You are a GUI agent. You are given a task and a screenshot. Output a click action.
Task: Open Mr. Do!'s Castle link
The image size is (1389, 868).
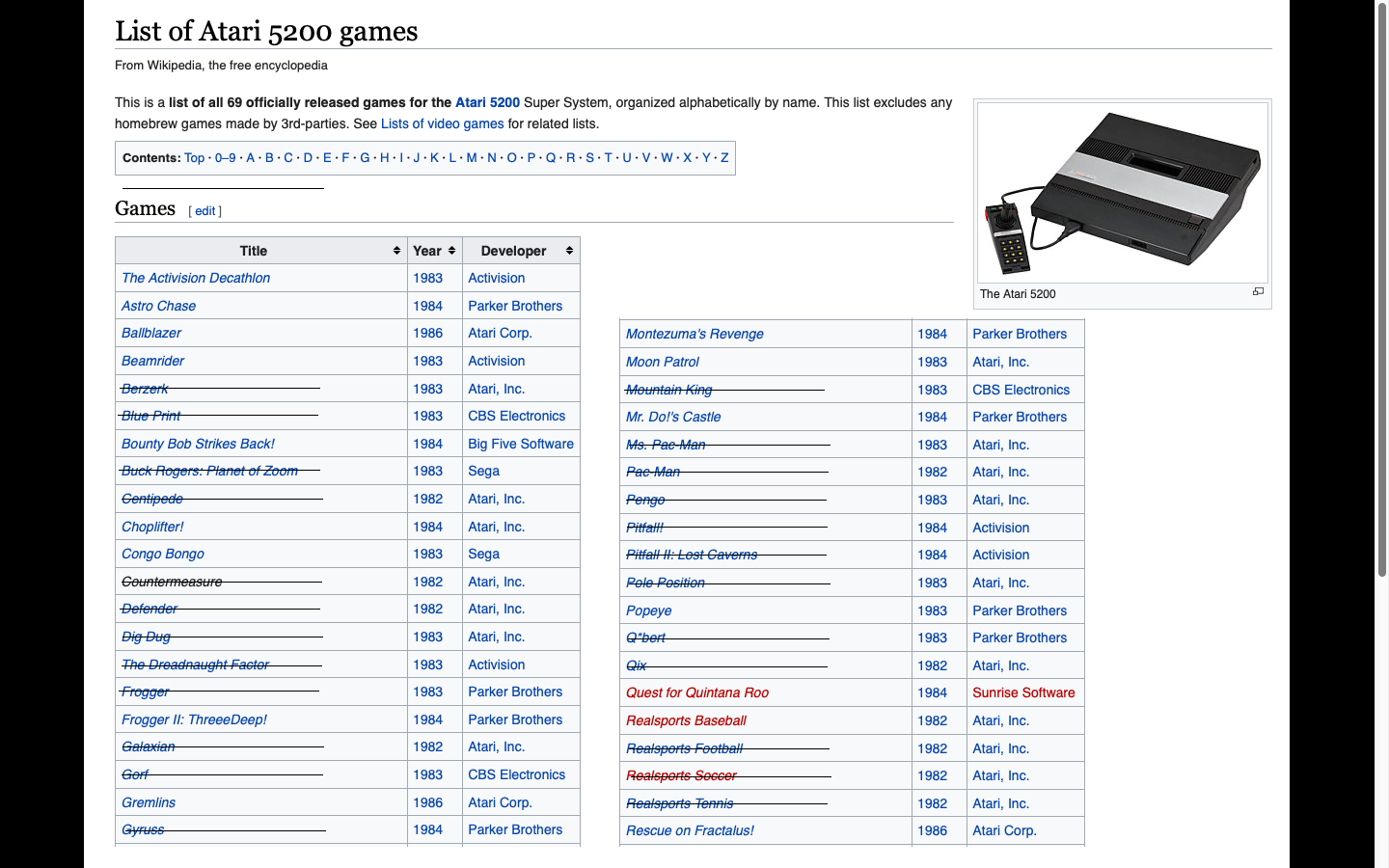pos(673,417)
